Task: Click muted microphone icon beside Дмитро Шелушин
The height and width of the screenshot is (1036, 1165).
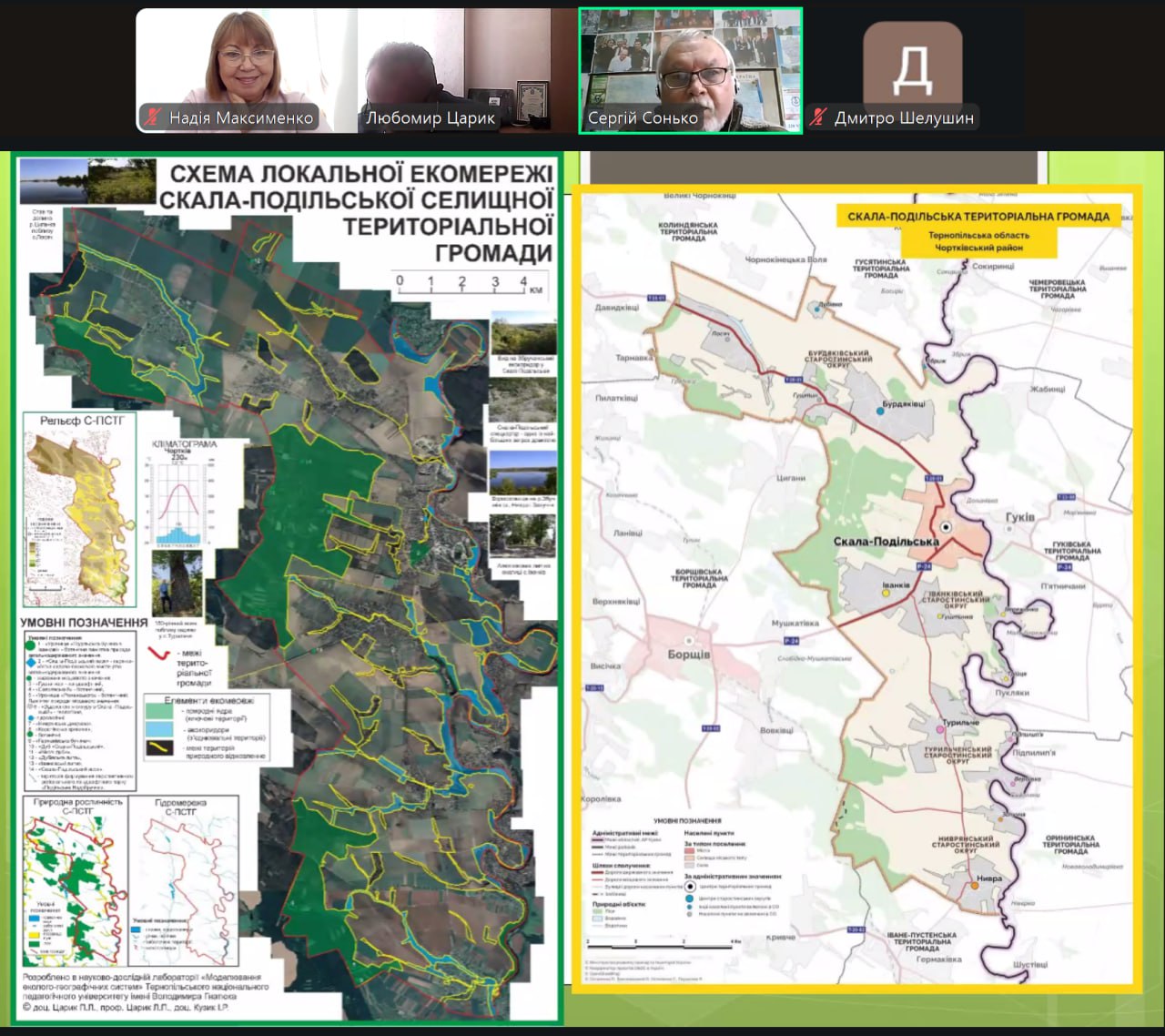Action: point(818,117)
